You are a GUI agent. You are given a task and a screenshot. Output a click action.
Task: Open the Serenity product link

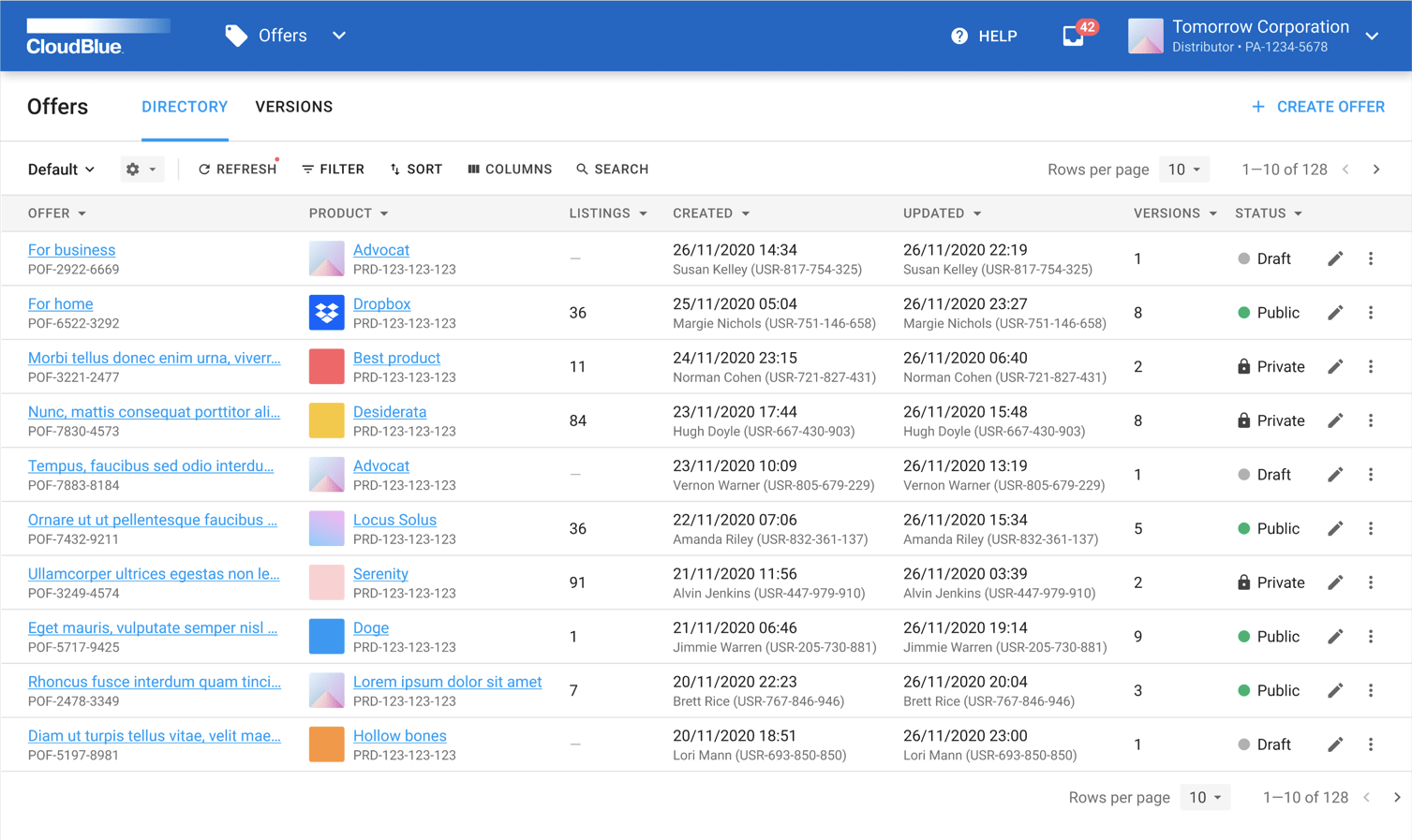(380, 573)
